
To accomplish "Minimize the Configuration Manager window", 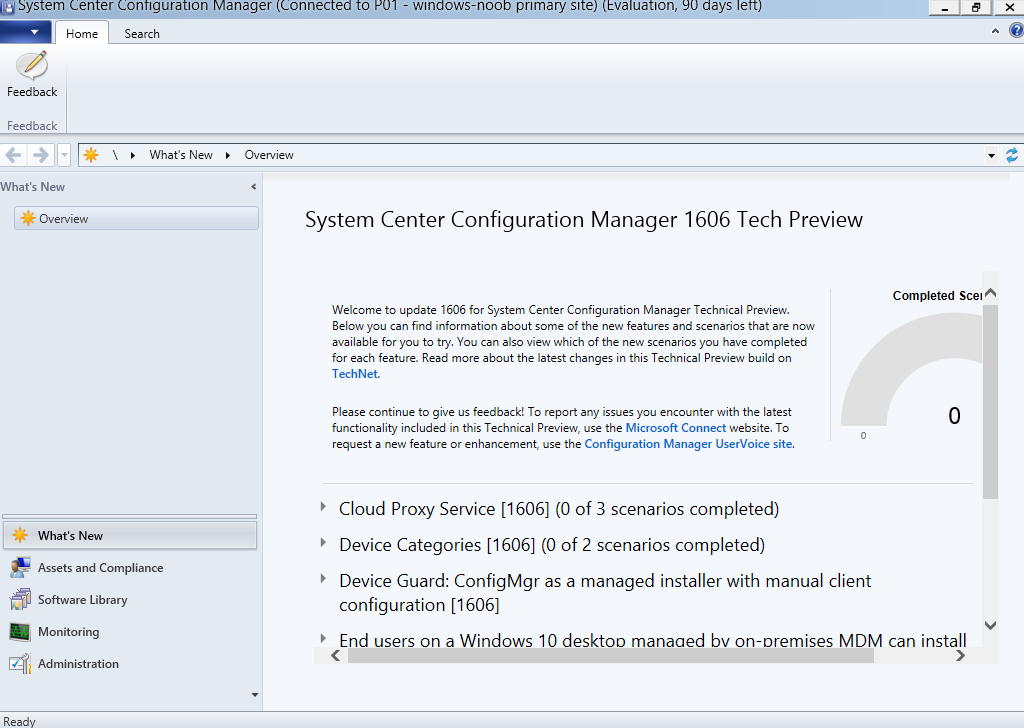I will [945, 8].
